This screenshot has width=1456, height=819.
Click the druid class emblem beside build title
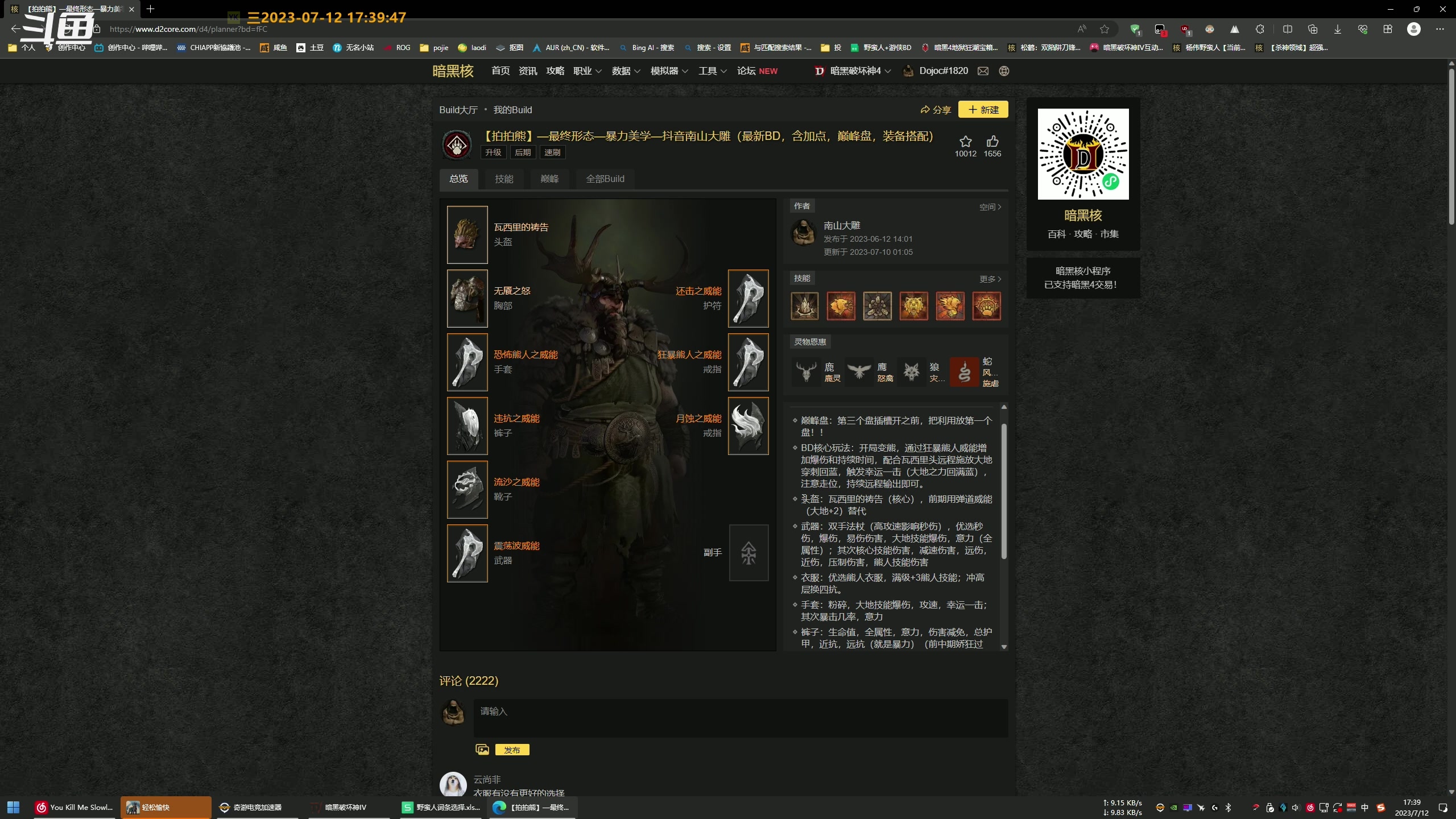click(457, 146)
